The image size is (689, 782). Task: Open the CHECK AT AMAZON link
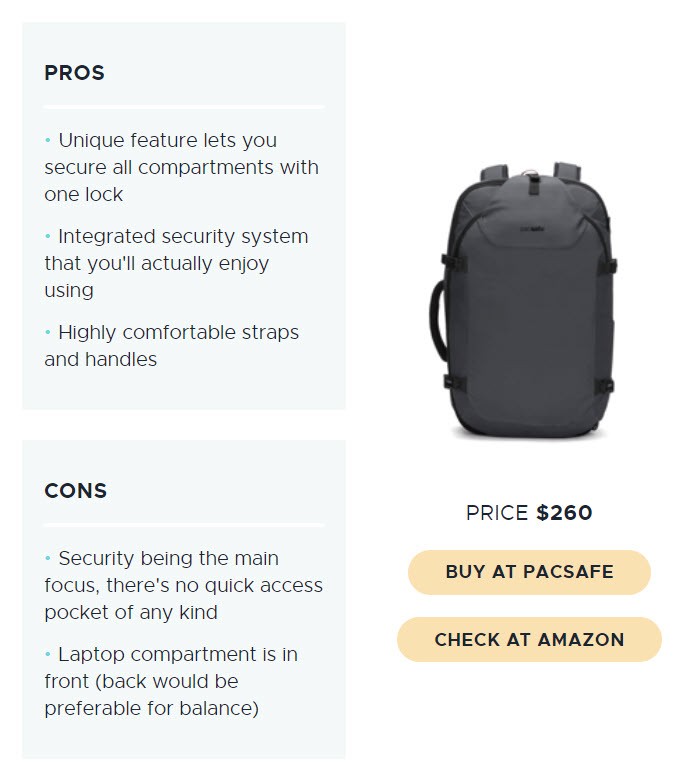pos(529,640)
